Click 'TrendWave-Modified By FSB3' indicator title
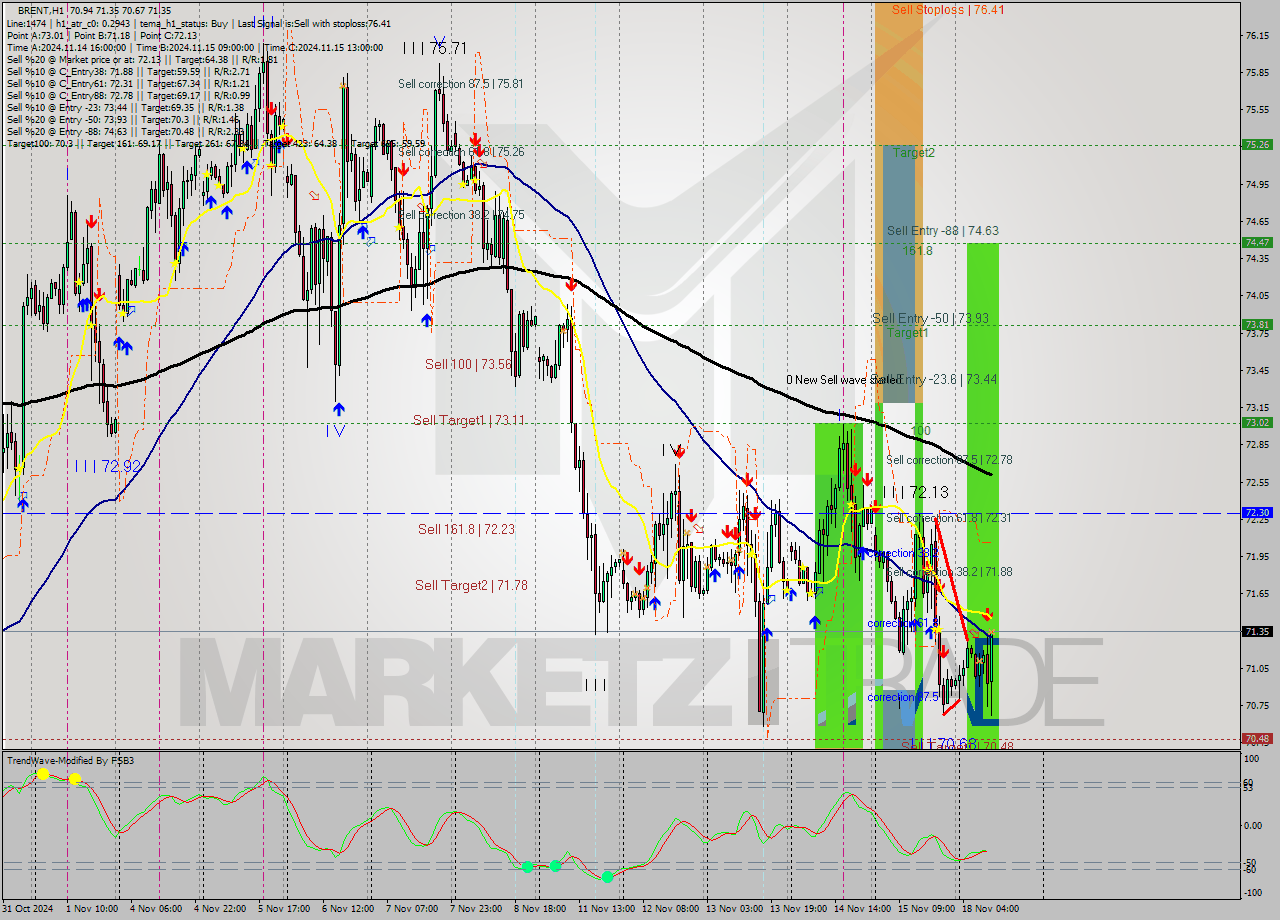 [x=70, y=761]
